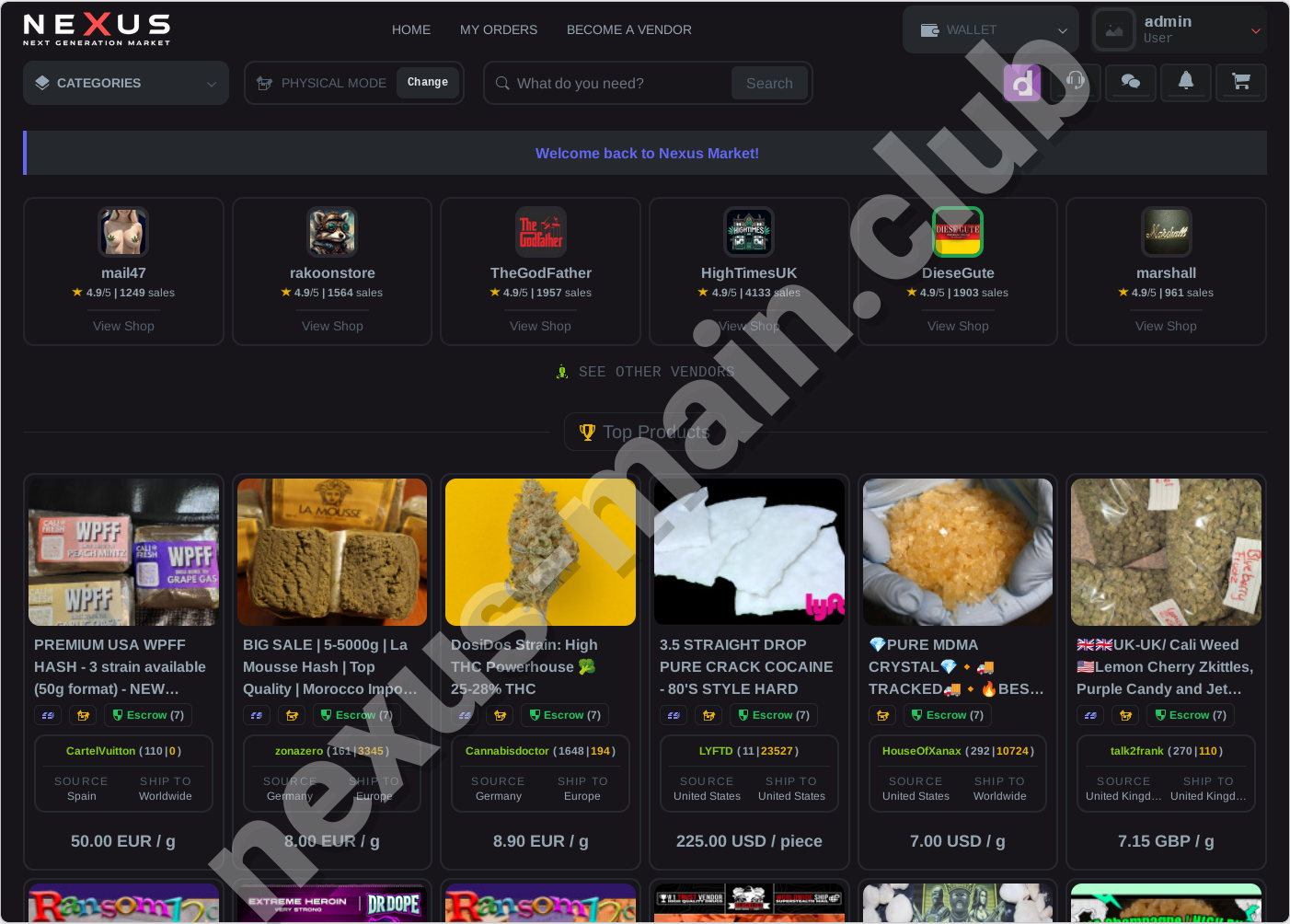Screen dimensions: 1290x924
Task: Open the DieseGute vendor thumbnail
Action: point(957,232)
